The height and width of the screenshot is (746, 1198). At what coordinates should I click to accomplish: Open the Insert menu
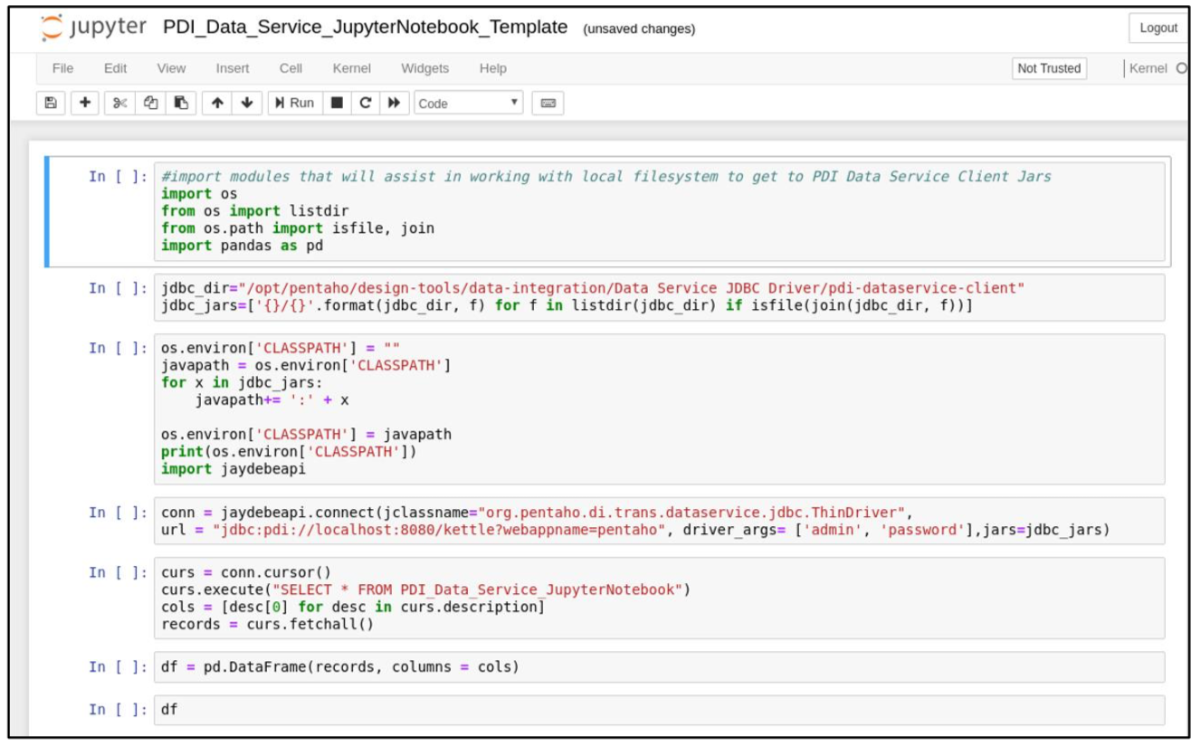pos(232,68)
